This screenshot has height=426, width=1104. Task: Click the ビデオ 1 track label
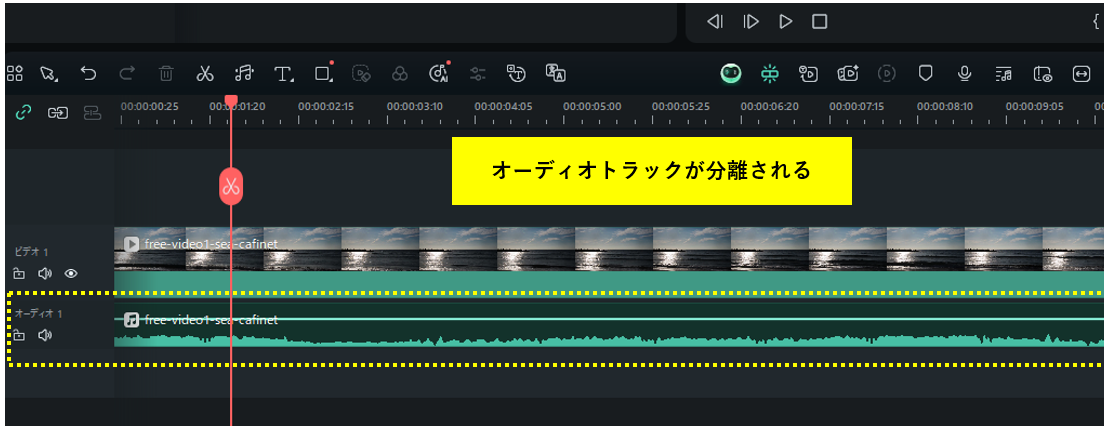[31, 251]
